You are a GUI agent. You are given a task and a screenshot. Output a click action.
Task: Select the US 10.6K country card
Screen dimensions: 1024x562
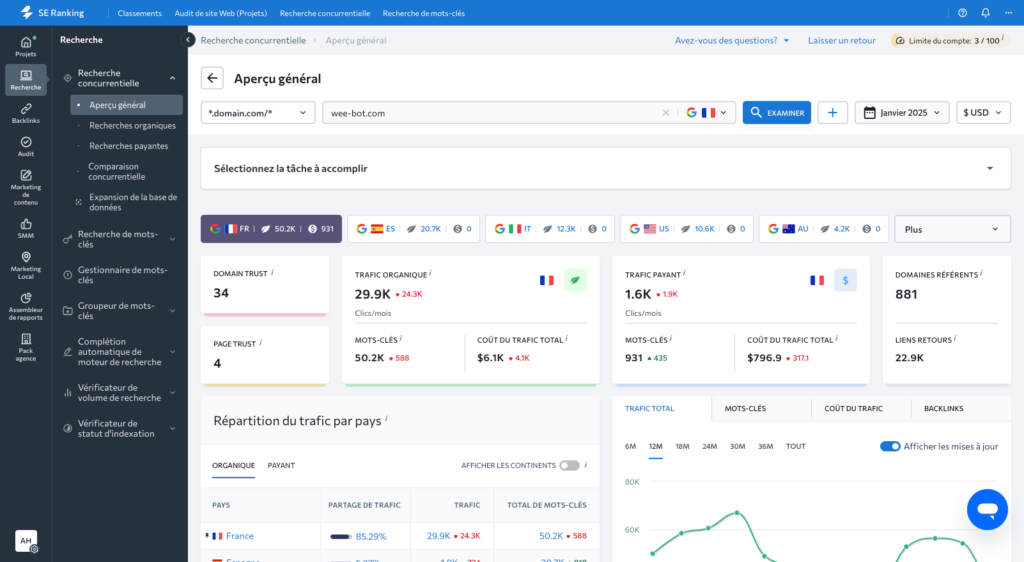point(686,229)
